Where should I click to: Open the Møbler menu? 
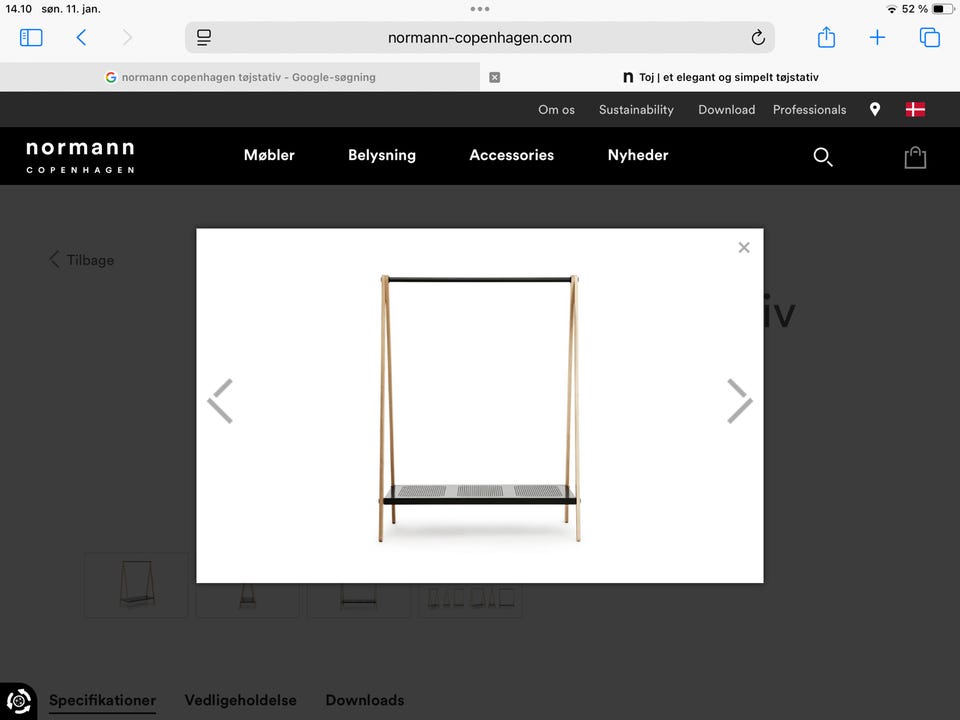coord(269,155)
